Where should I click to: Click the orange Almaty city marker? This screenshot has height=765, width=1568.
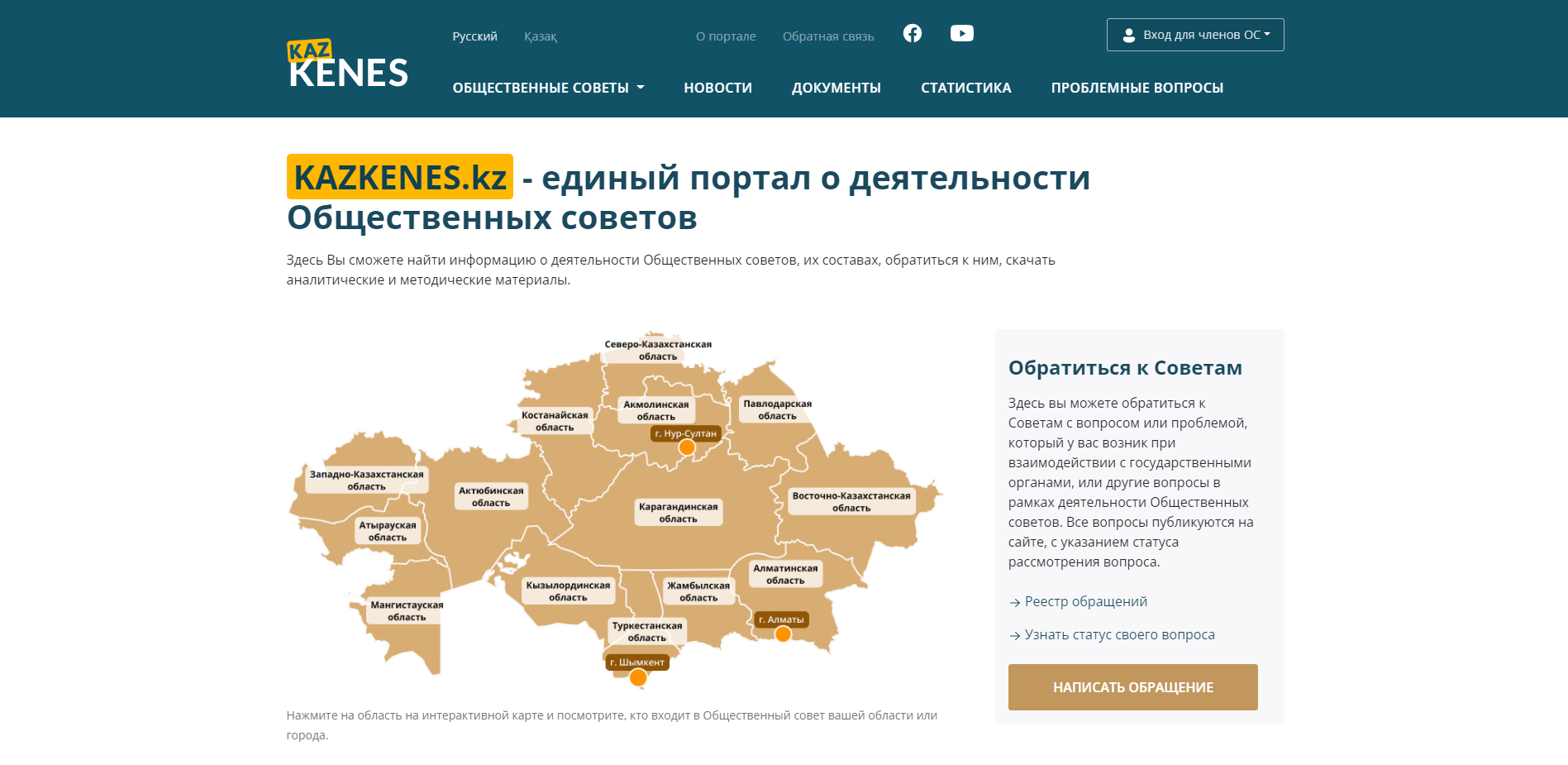pyautogui.click(x=783, y=634)
